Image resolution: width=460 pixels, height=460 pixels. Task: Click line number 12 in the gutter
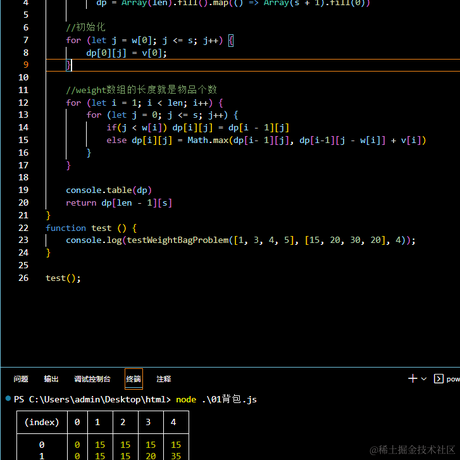pos(23,103)
